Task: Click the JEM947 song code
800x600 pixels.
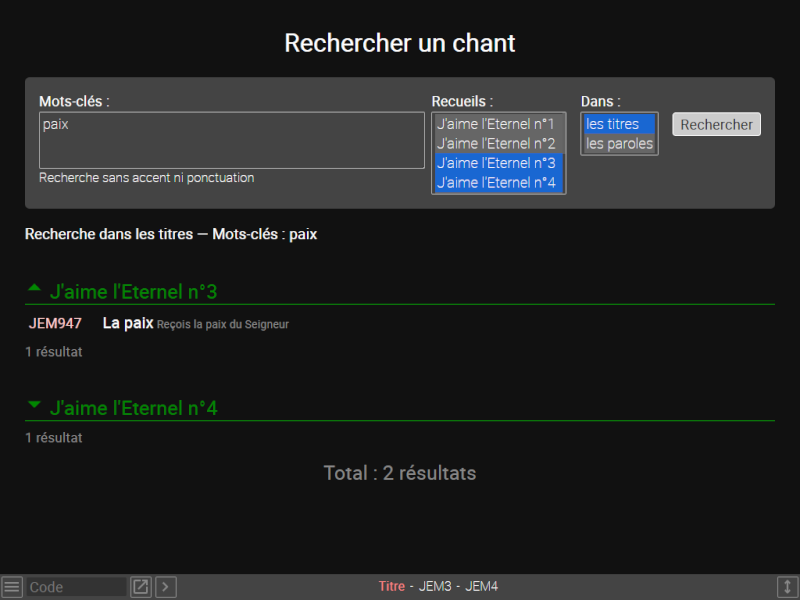Action: 55,323
